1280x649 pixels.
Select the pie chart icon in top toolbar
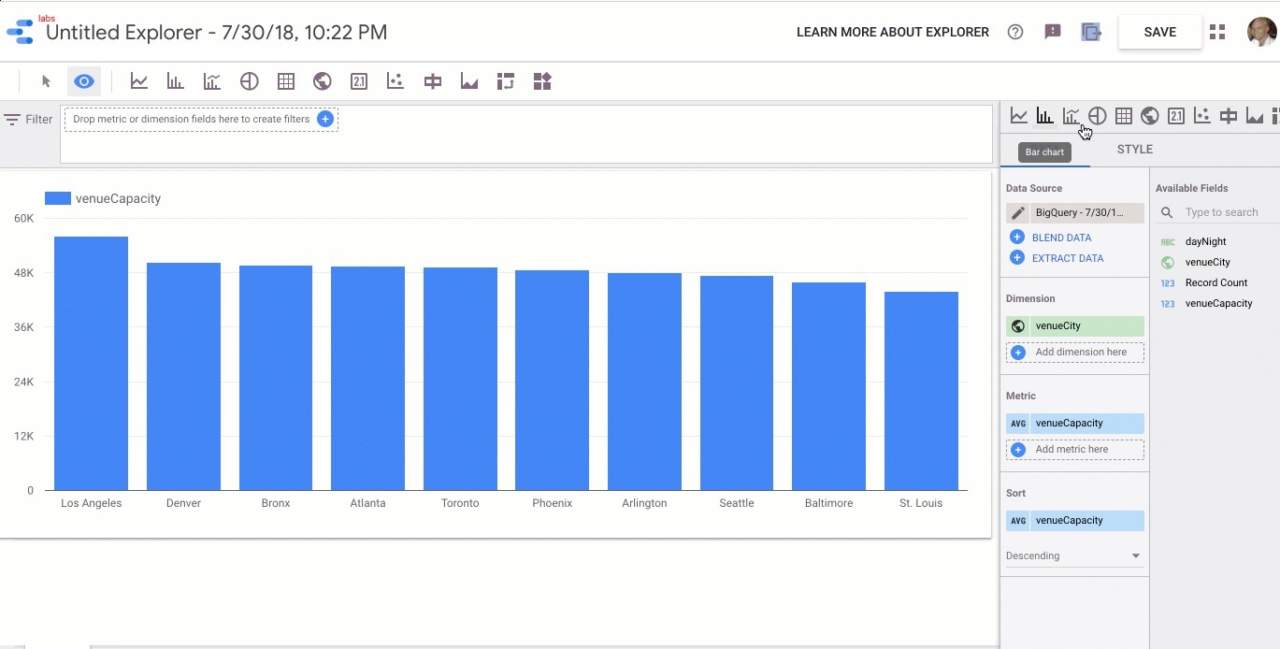249,82
